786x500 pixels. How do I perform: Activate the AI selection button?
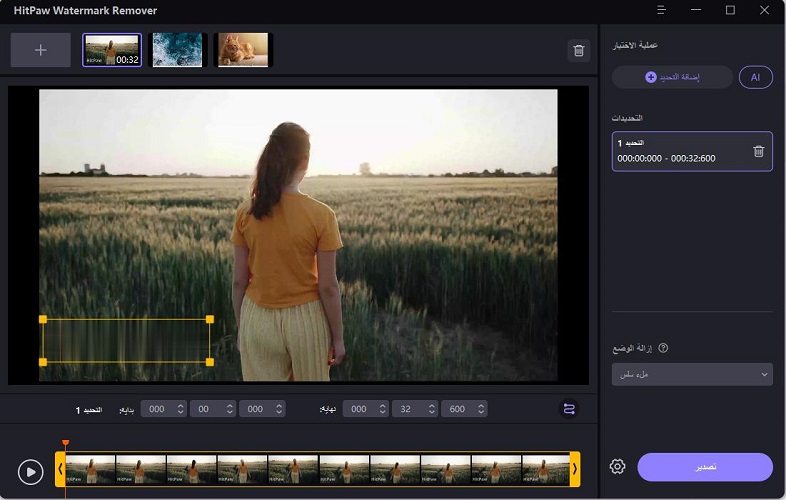point(755,77)
